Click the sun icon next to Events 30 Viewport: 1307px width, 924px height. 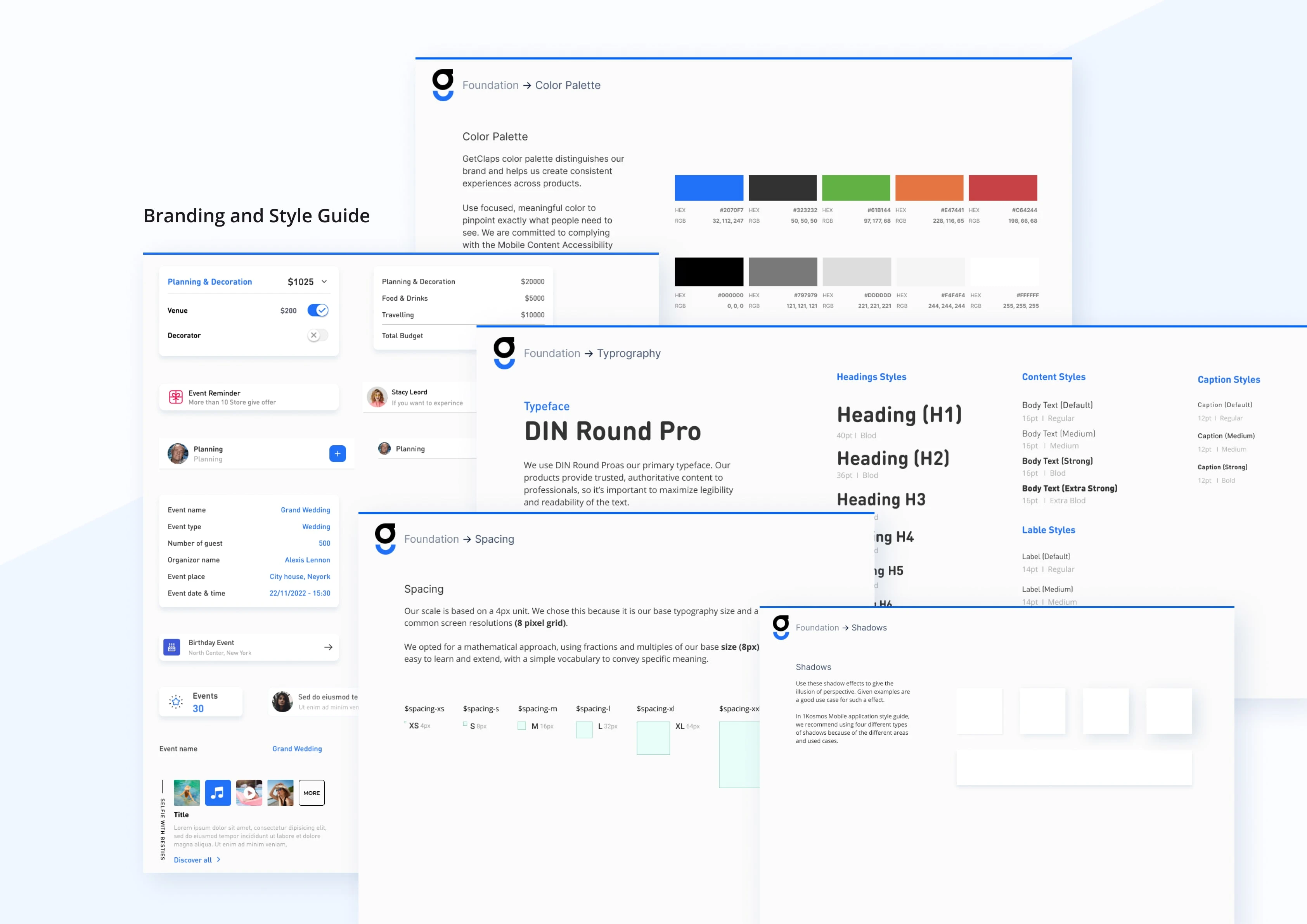pos(175,701)
